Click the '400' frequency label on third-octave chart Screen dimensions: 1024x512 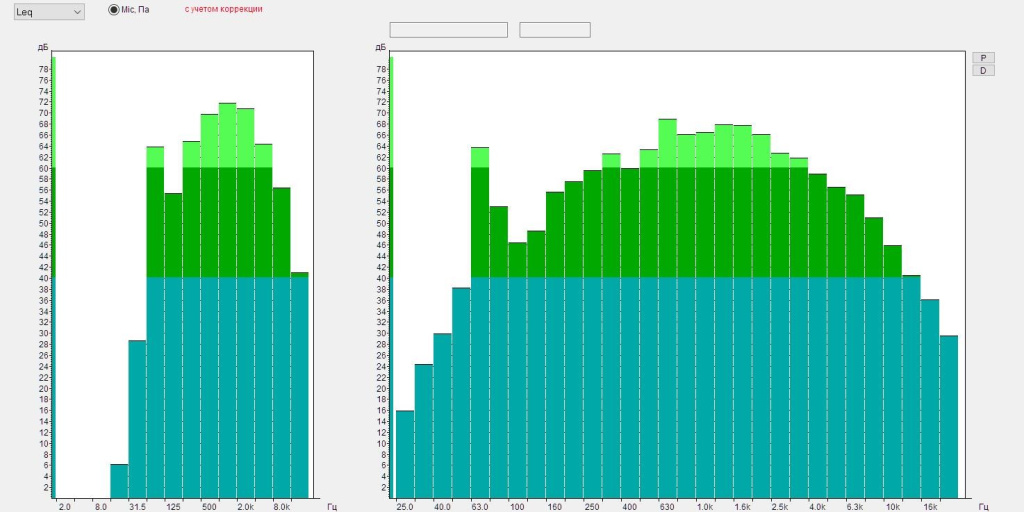pyautogui.click(x=630, y=507)
